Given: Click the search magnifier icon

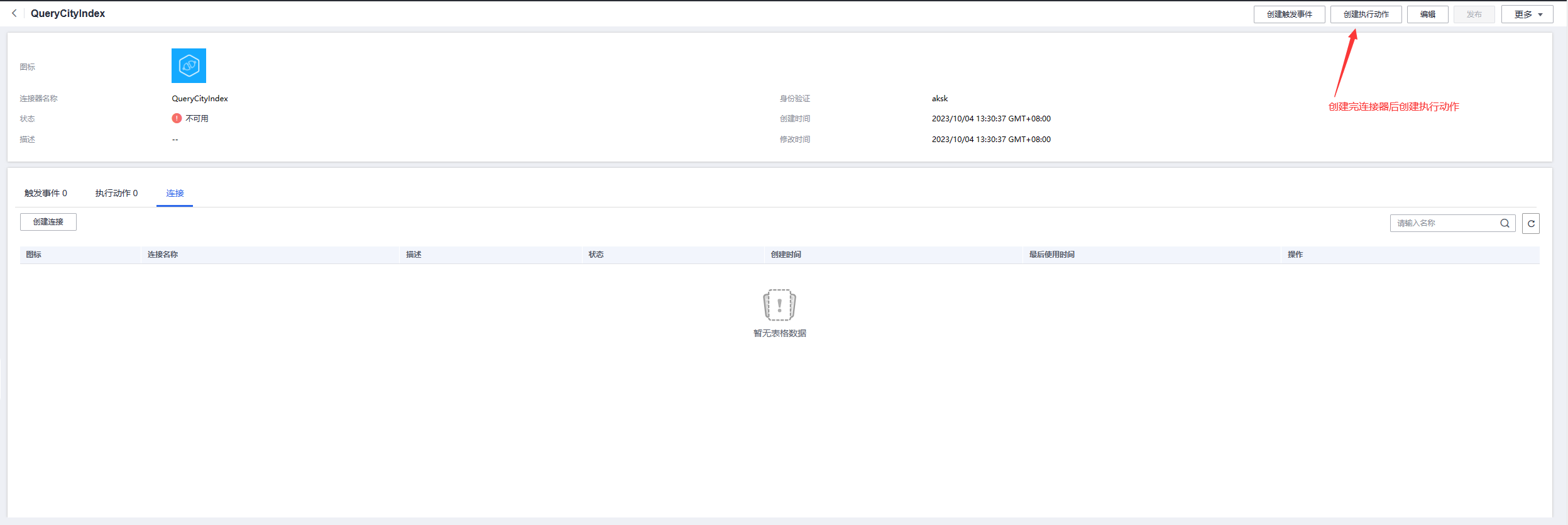Looking at the screenshot, I should tap(1505, 223).
